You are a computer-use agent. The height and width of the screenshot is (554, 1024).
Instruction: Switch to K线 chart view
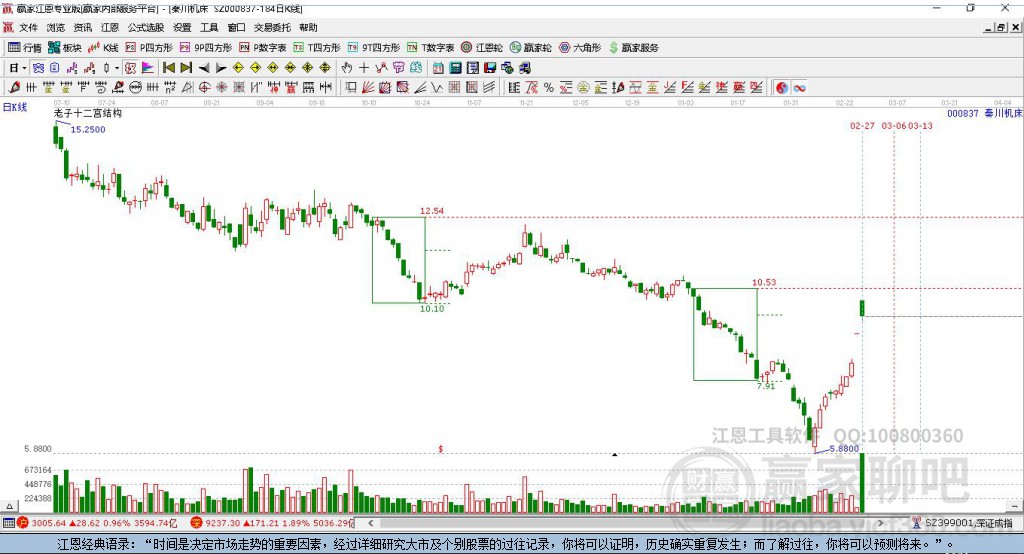tap(103, 48)
